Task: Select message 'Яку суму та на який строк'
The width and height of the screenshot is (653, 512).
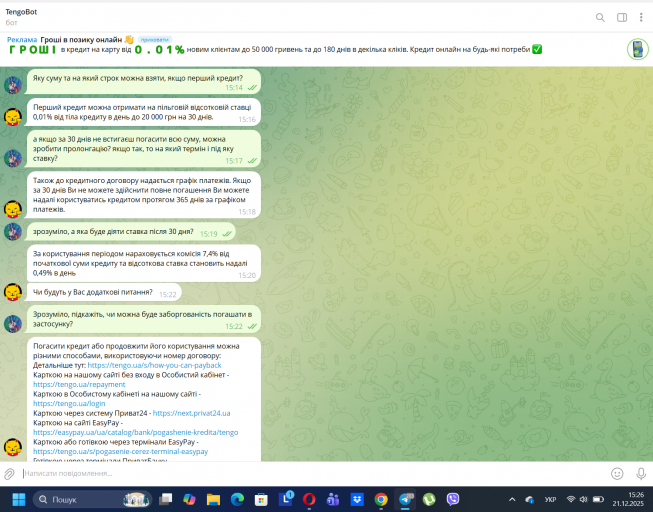Action: (144, 82)
